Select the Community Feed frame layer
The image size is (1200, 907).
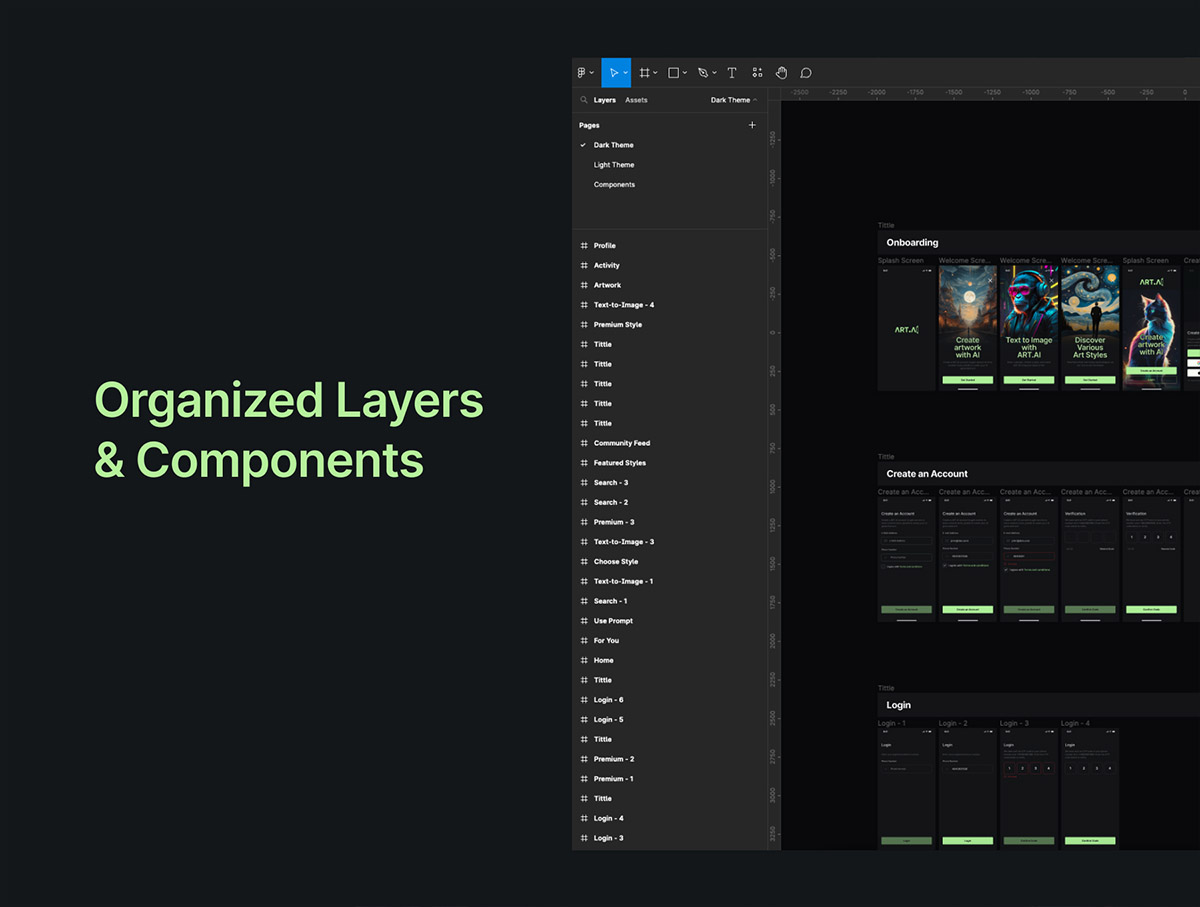pos(621,443)
